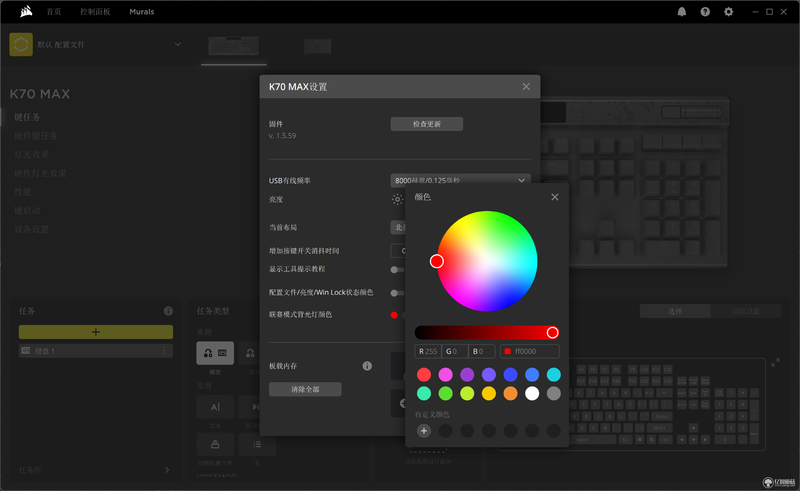Image resolution: width=800 pixels, height=491 pixels.
Task: Switch to the 选择 tab
Action: coord(675,311)
